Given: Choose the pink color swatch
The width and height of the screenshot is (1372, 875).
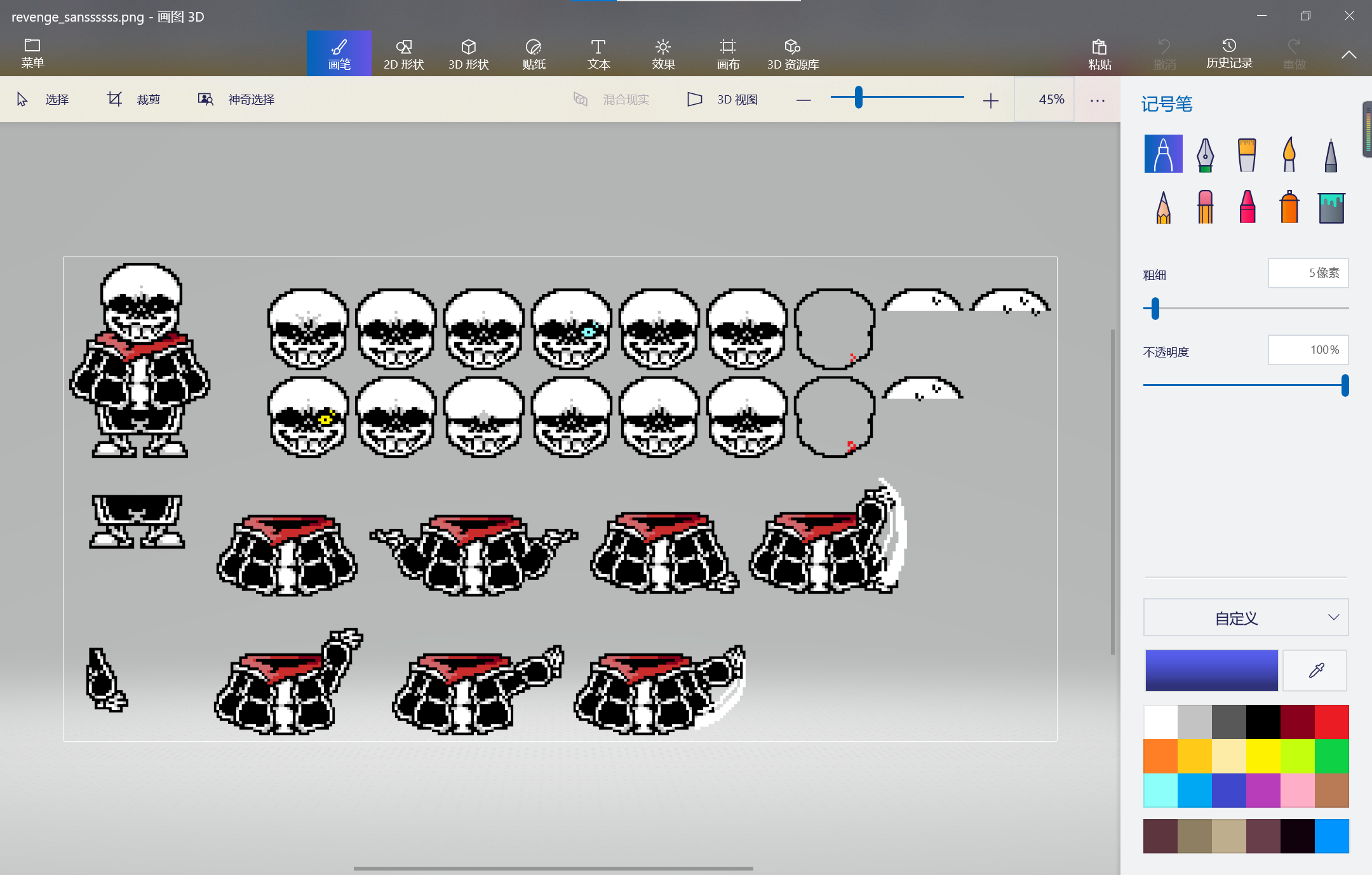Looking at the screenshot, I should point(1298,791).
